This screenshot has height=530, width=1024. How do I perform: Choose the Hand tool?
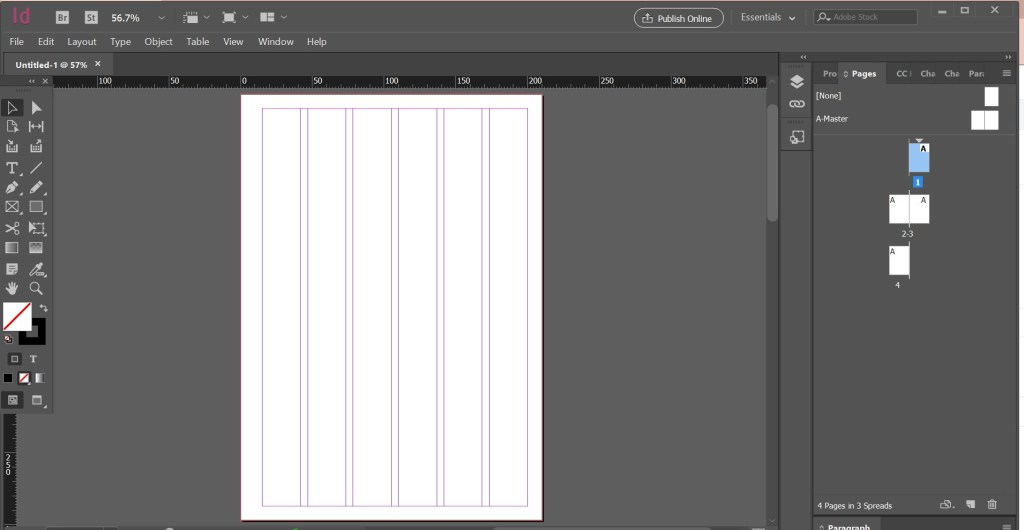tap(12, 288)
